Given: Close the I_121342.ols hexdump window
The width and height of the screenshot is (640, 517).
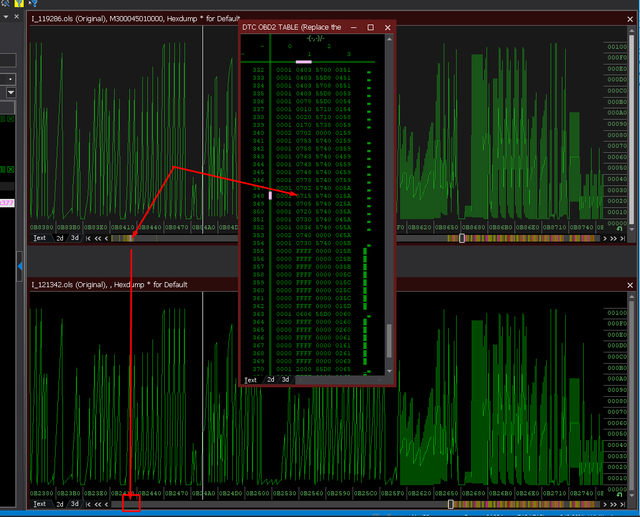Looking at the screenshot, I should pyautogui.click(x=630, y=285).
